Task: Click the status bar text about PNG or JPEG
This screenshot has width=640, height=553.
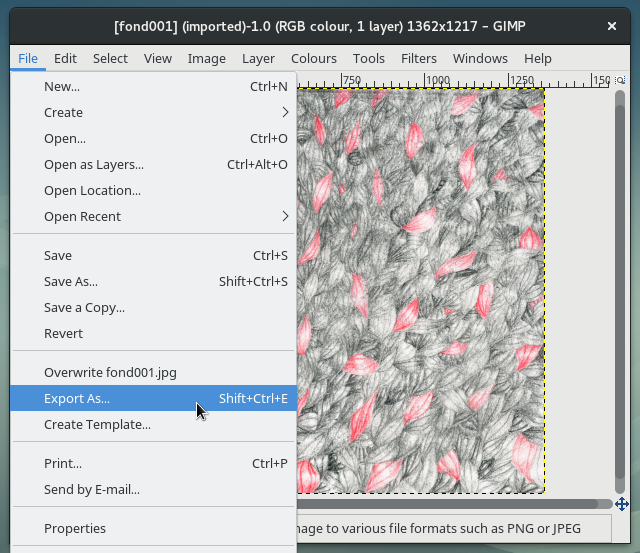Action: [x=439, y=528]
